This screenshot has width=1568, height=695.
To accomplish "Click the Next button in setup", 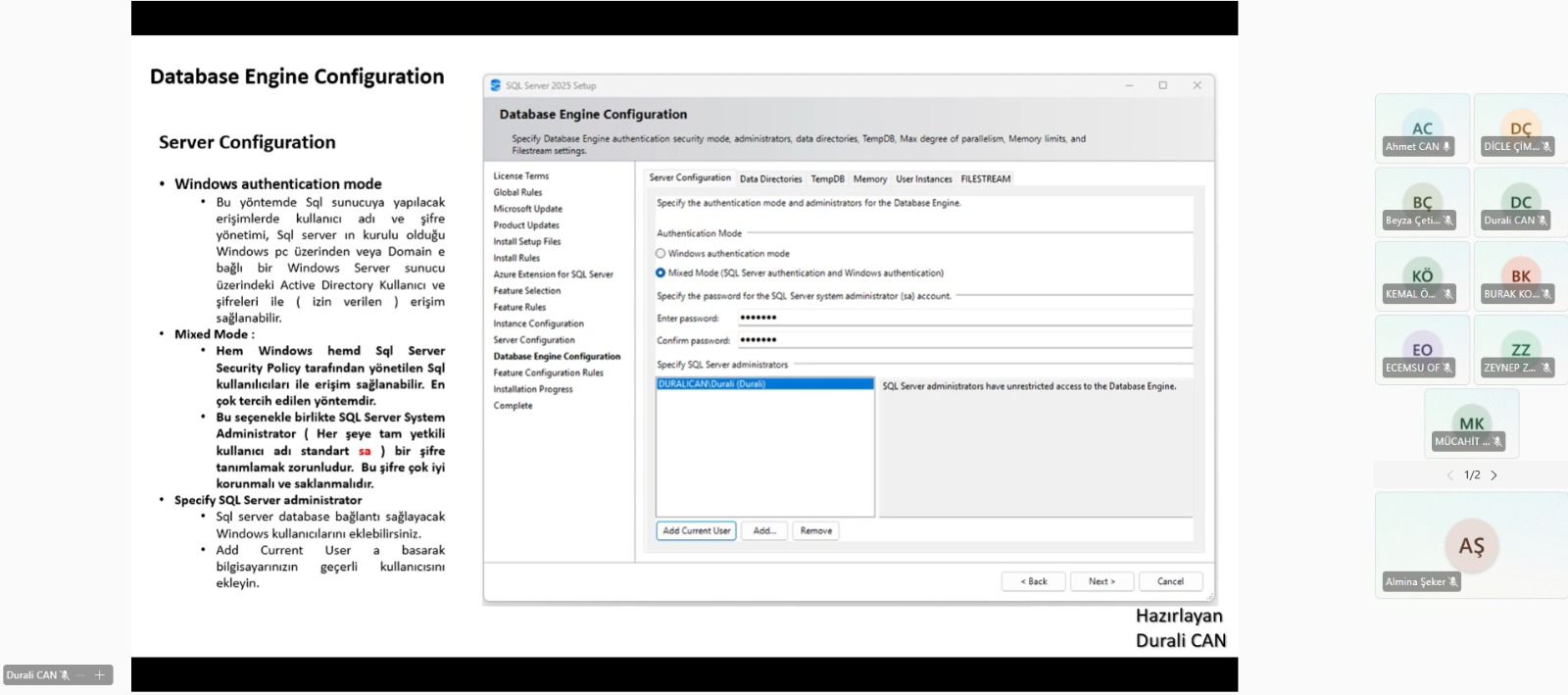I will [1102, 581].
